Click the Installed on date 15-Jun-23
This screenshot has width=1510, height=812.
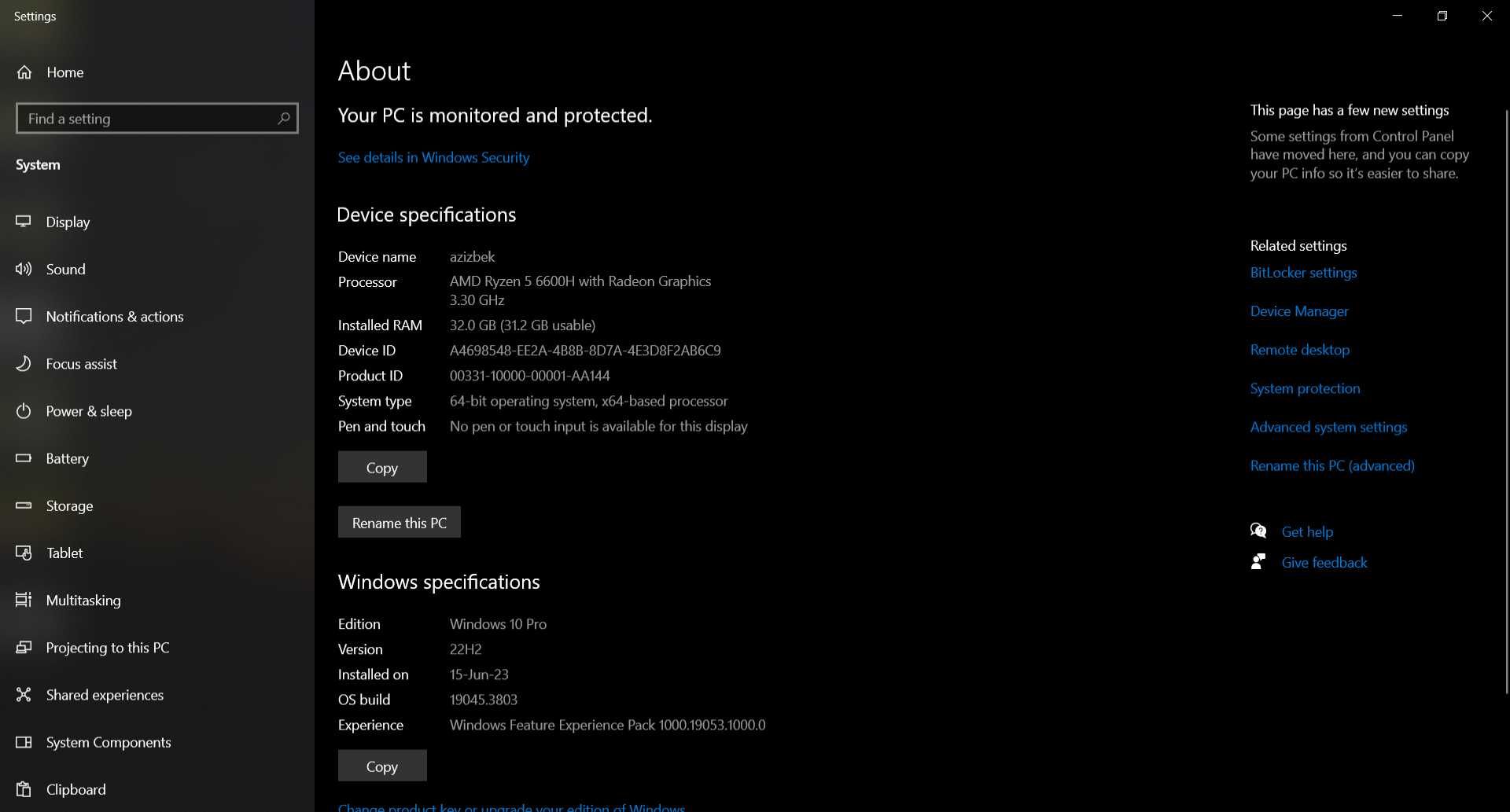point(479,674)
